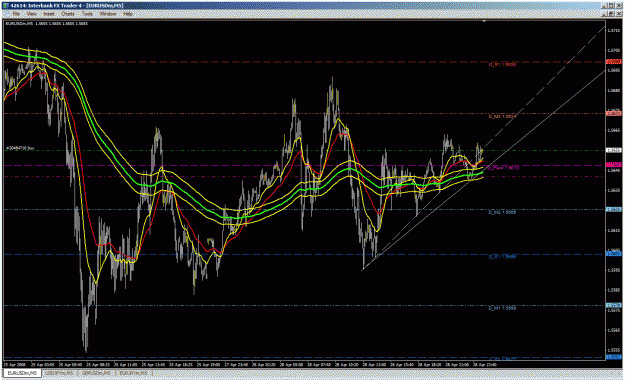Click the D_S1 support level label
625x380 pixels.
pos(502,257)
